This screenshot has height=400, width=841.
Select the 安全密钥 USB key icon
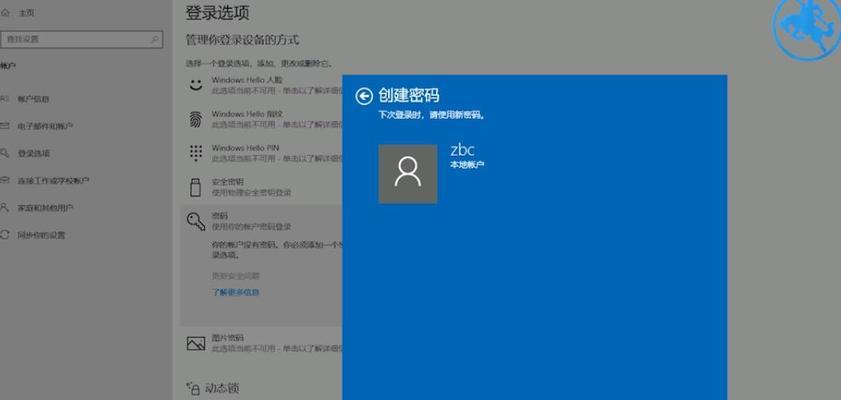(196, 187)
